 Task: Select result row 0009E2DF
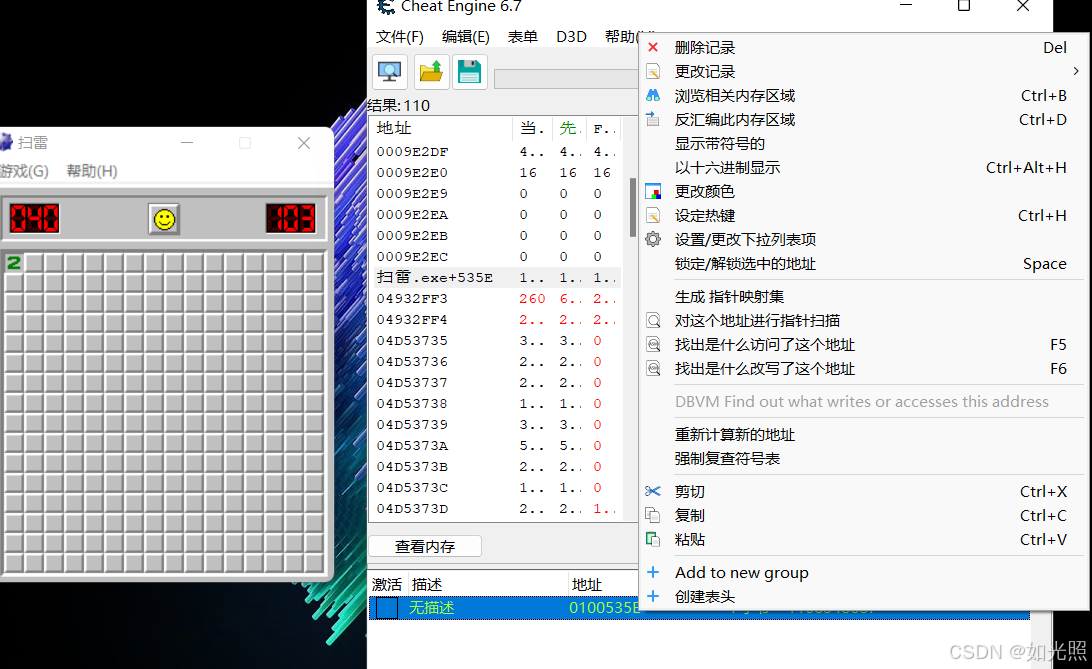tap(497, 151)
